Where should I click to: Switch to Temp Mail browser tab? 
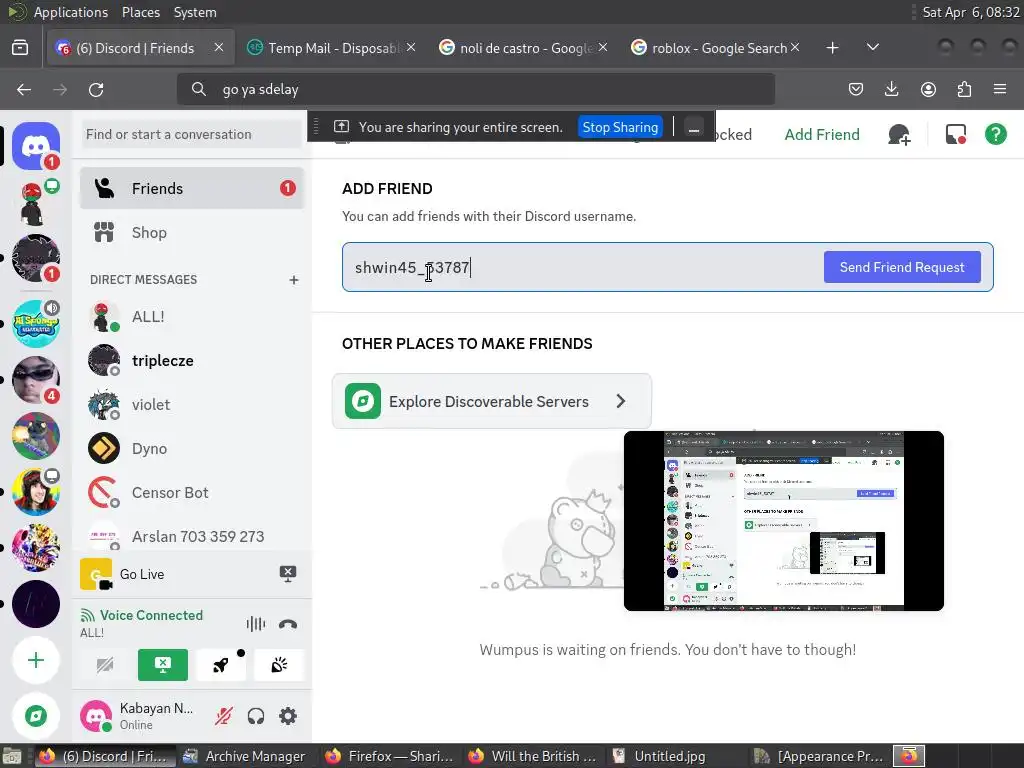point(332,48)
